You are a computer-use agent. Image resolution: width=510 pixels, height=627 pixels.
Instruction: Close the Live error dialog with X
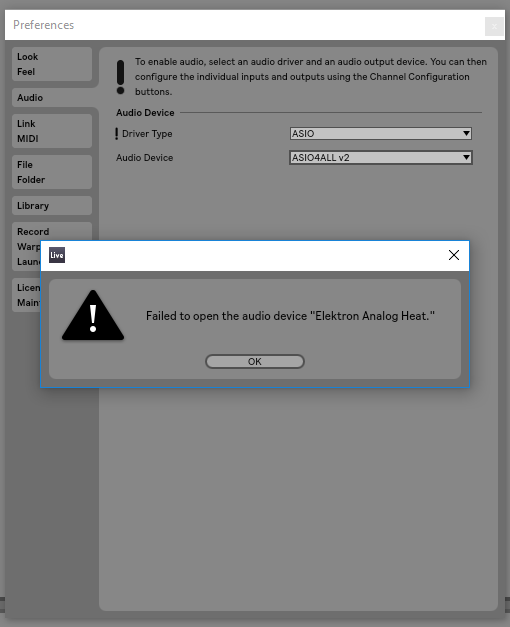pyautogui.click(x=454, y=255)
